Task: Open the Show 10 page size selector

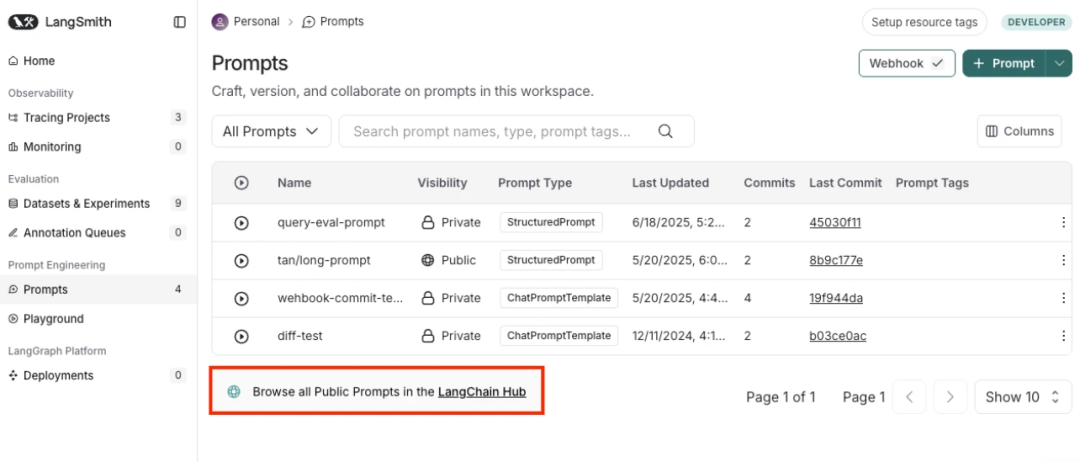Action: [x=1023, y=397]
